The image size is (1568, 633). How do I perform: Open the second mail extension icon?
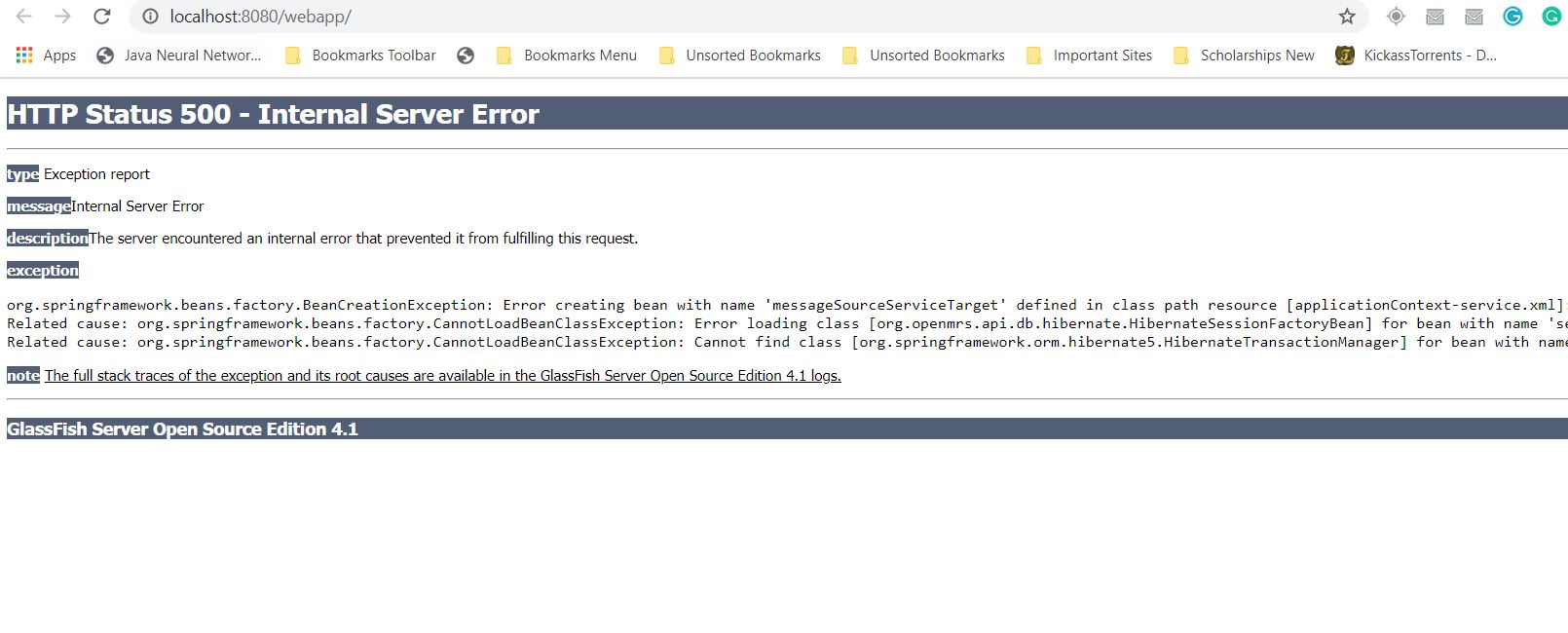click(x=1474, y=17)
